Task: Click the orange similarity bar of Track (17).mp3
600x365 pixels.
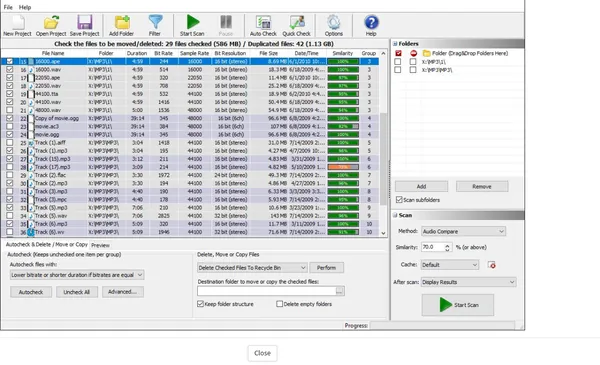Action: pyautogui.click(x=343, y=167)
